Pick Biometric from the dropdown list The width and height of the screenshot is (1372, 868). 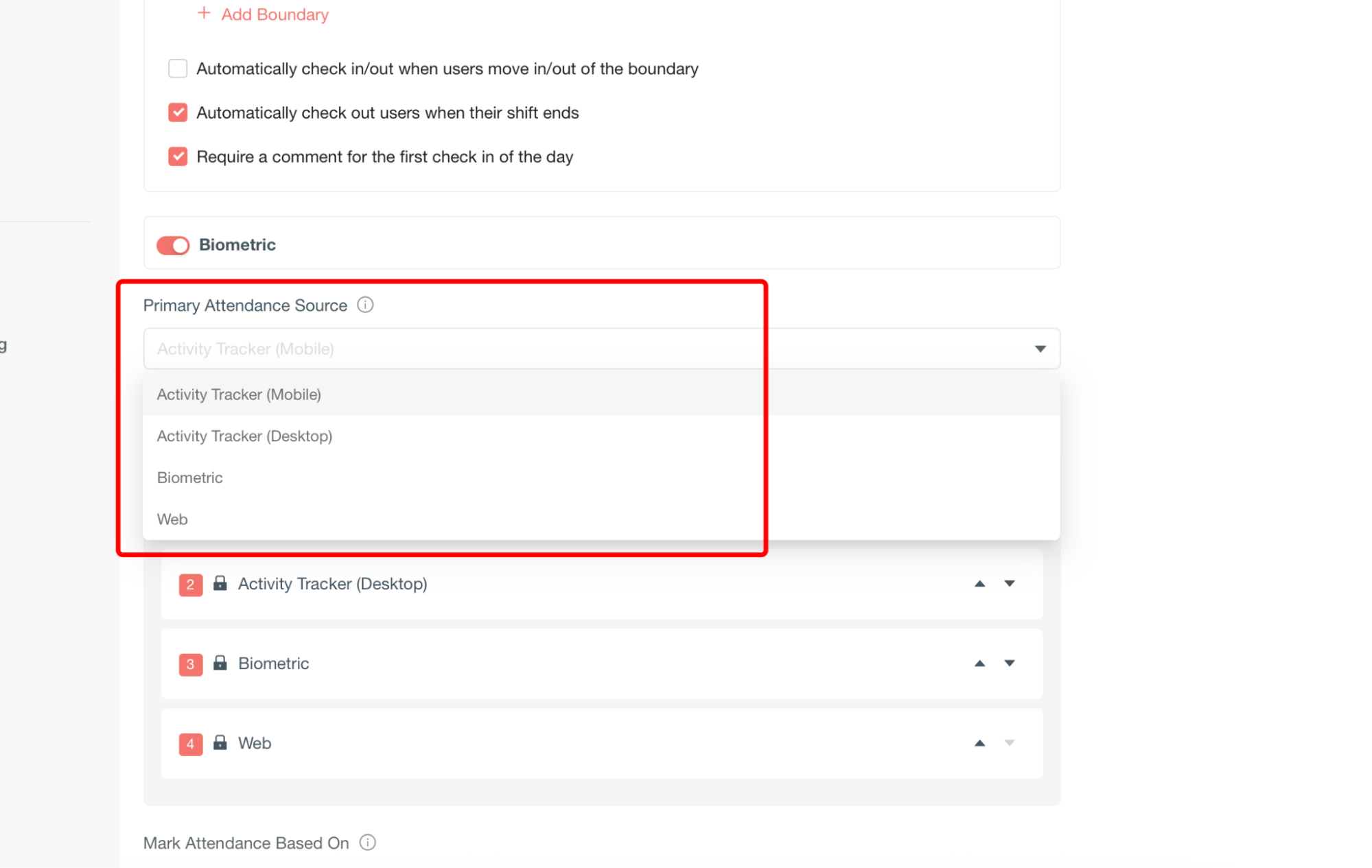(190, 478)
